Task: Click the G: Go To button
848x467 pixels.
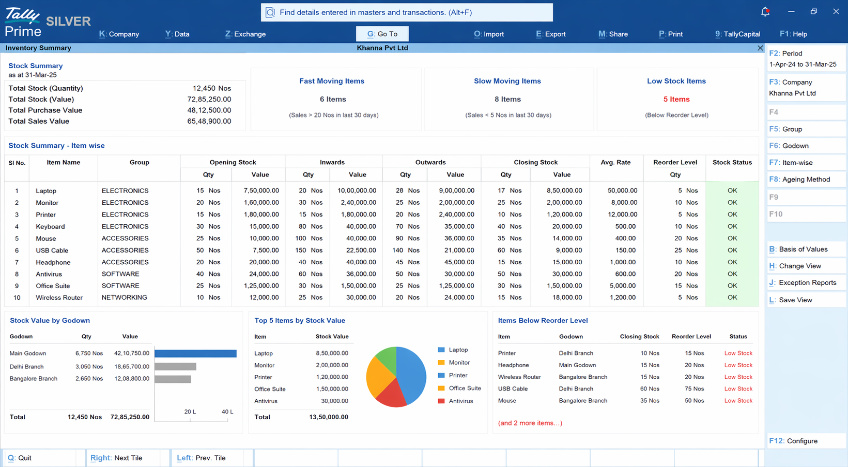Action: pyautogui.click(x=382, y=34)
